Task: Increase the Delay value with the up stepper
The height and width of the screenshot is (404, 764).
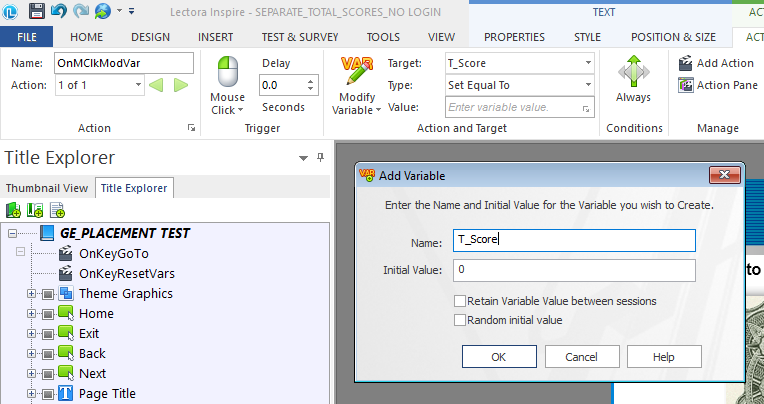Action: coord(311,81)
